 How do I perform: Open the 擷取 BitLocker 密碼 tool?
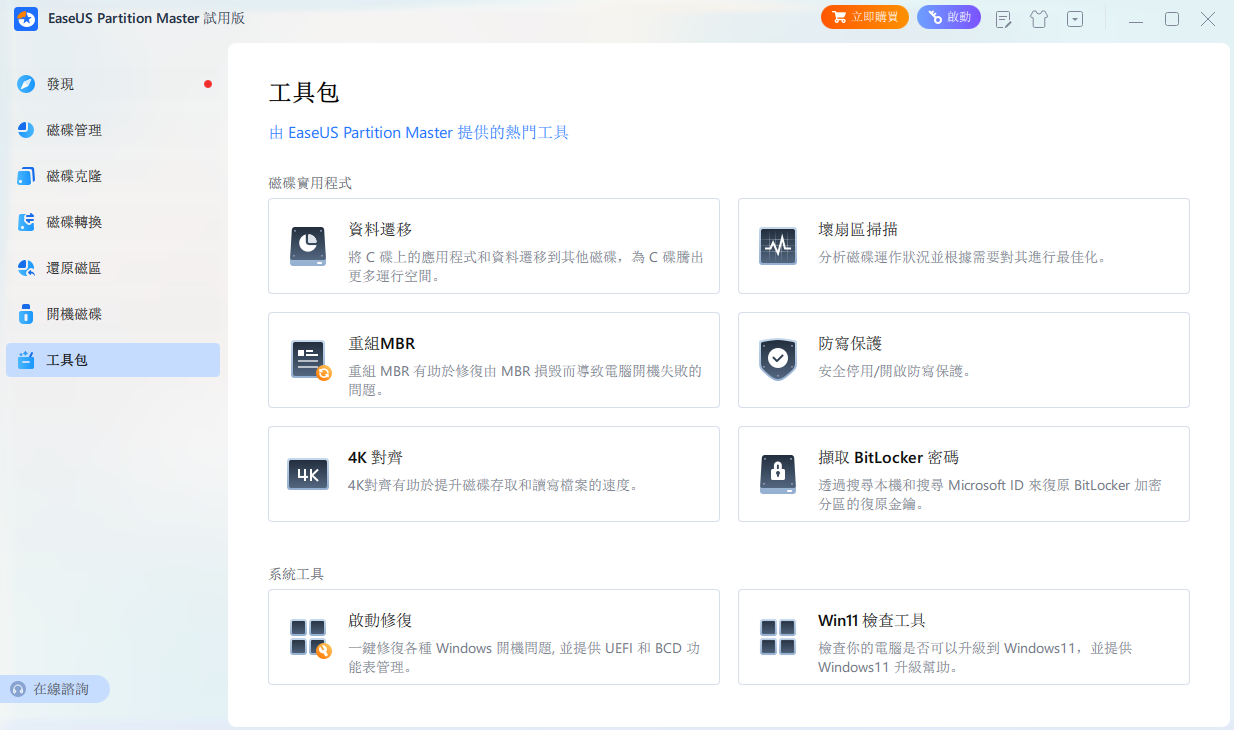962,473
